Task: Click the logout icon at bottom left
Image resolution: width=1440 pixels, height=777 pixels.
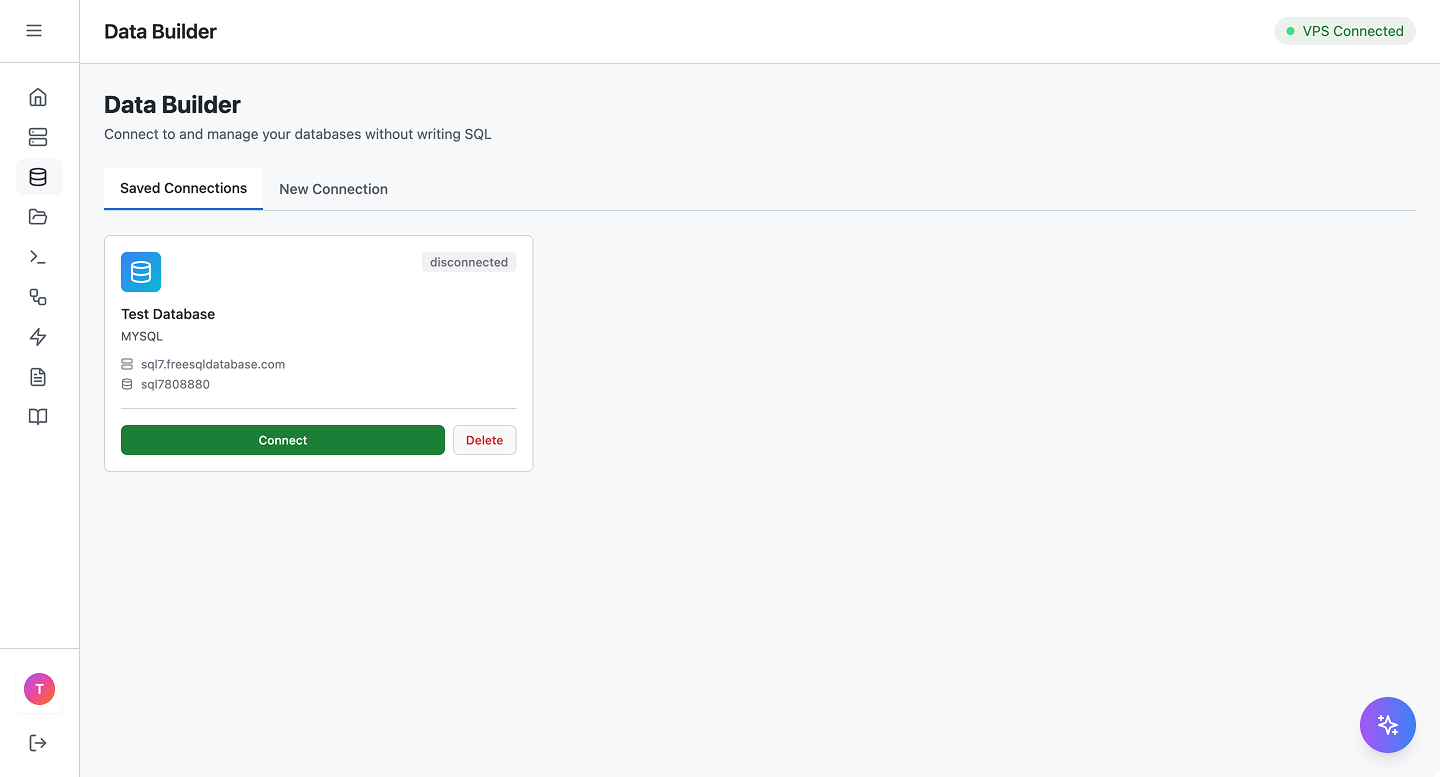Action: [x=38, y=742]
